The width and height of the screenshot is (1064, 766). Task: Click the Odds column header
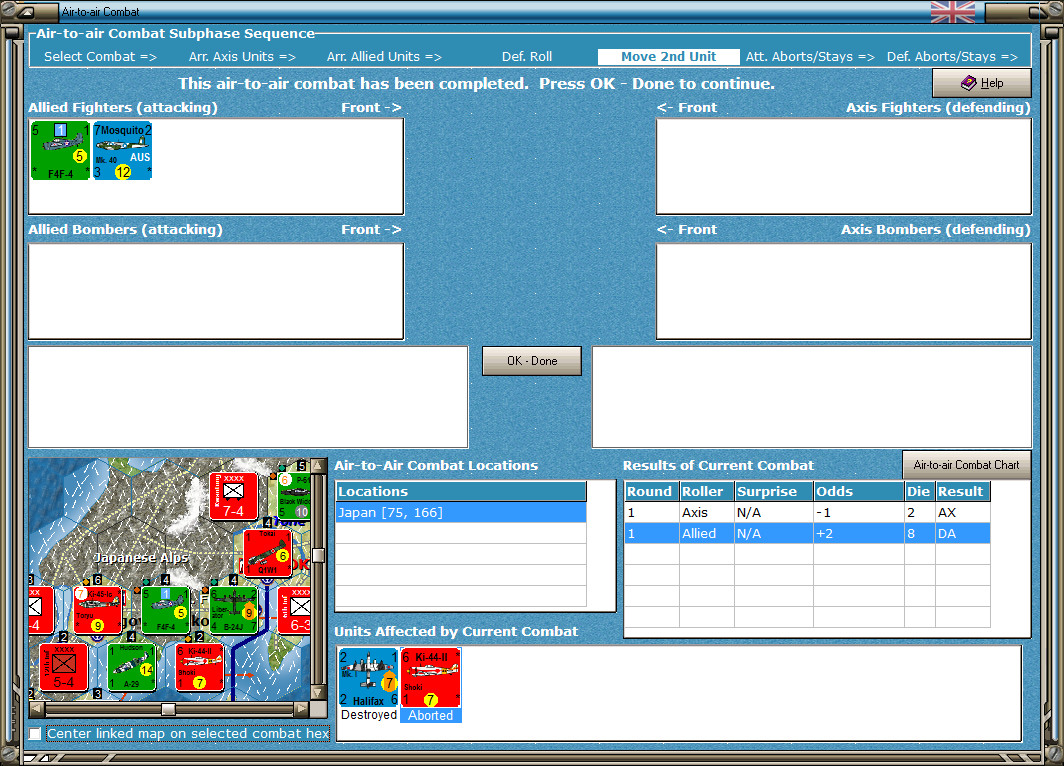tap(858, 491)
